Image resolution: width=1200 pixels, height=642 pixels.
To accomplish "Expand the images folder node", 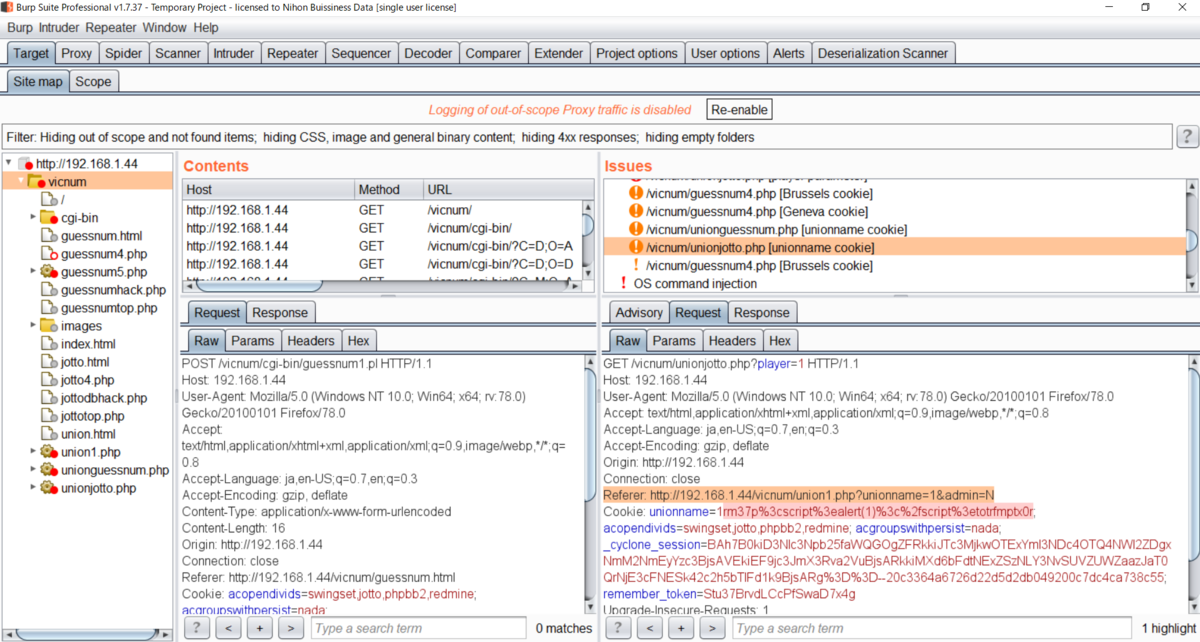I will [33, 326].
